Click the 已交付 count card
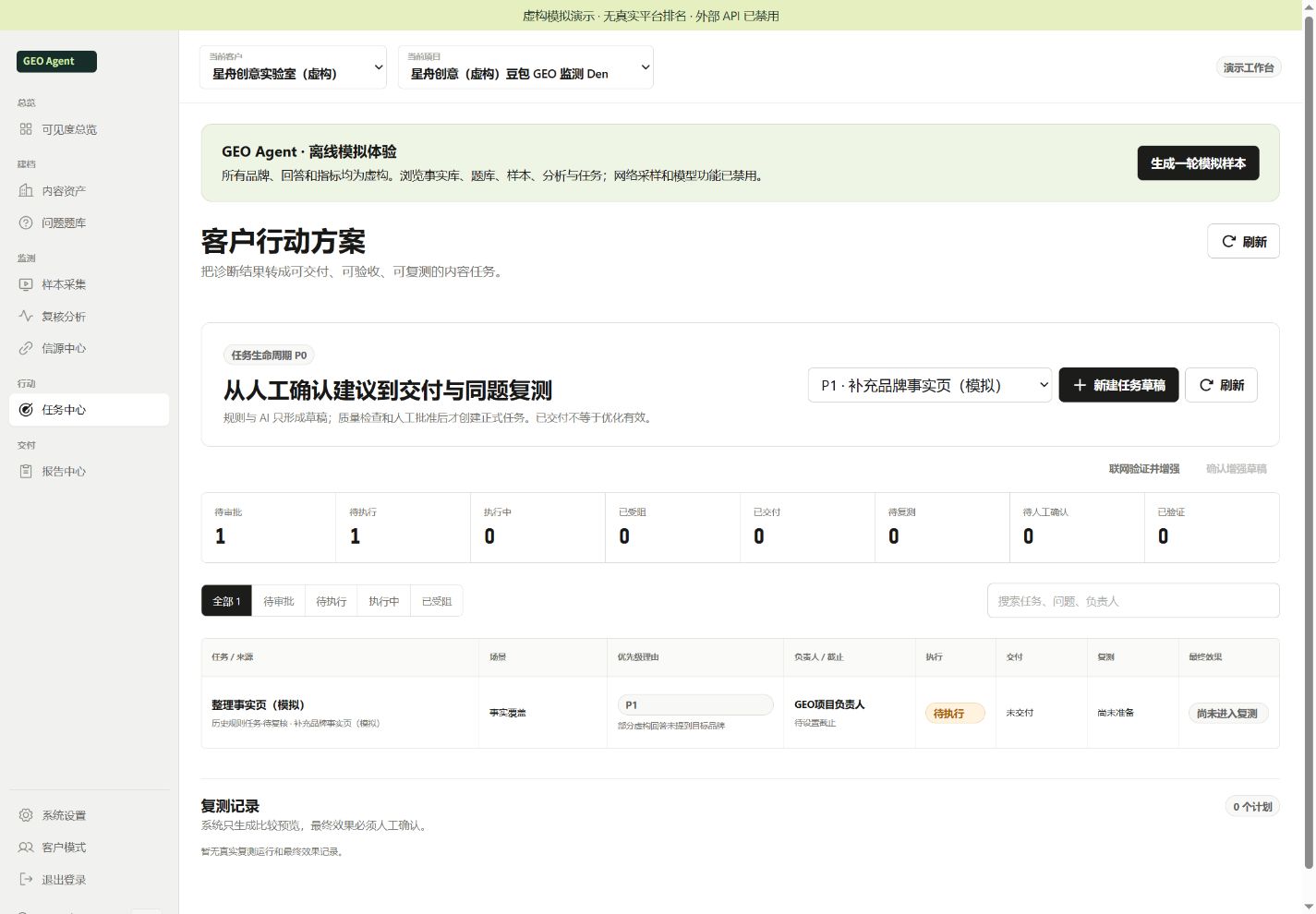Image resolution: width=1316 pixels, height=914 pixels. point(807,527)
